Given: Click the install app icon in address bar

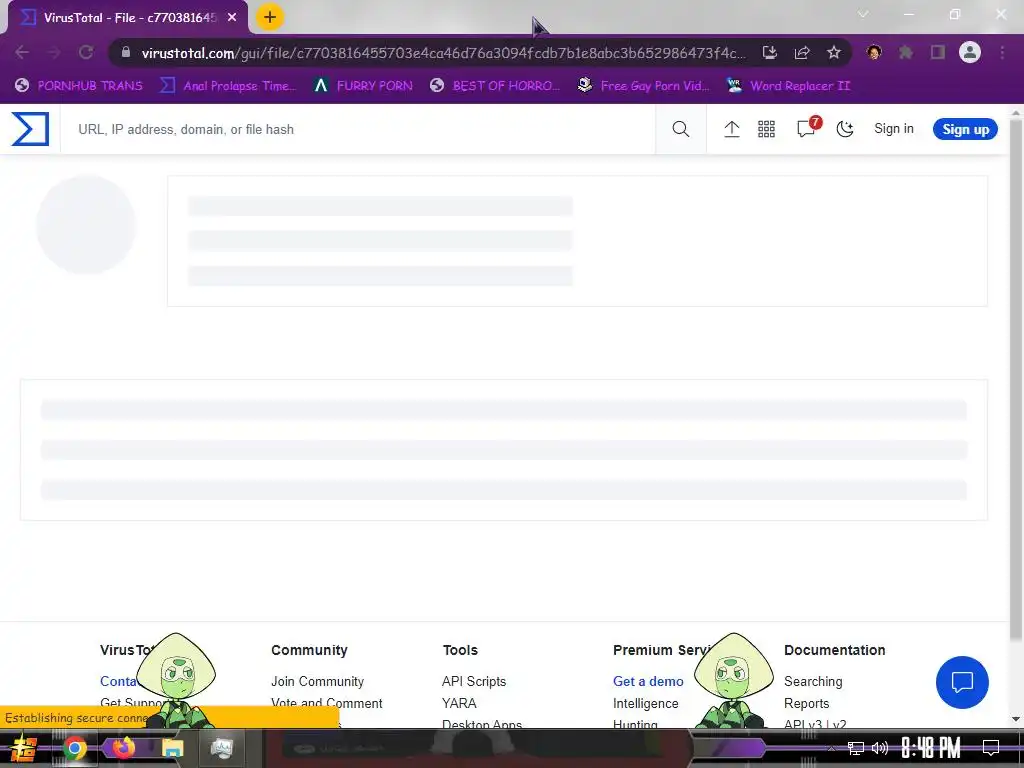Looking at the screenshot, I should pos(770,53).
